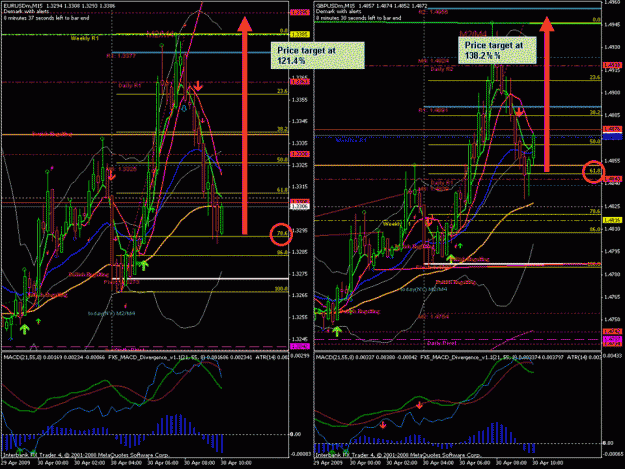Select the 38.2 Fibonacci label on EURUSD chart
This screenshot has width=625, height=469.
[282, 130]
